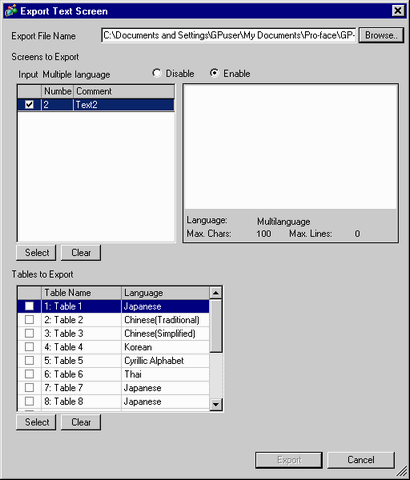Click the Cancel button
The height and width of the screenshot is (480, 410).
tap(361, 460)
